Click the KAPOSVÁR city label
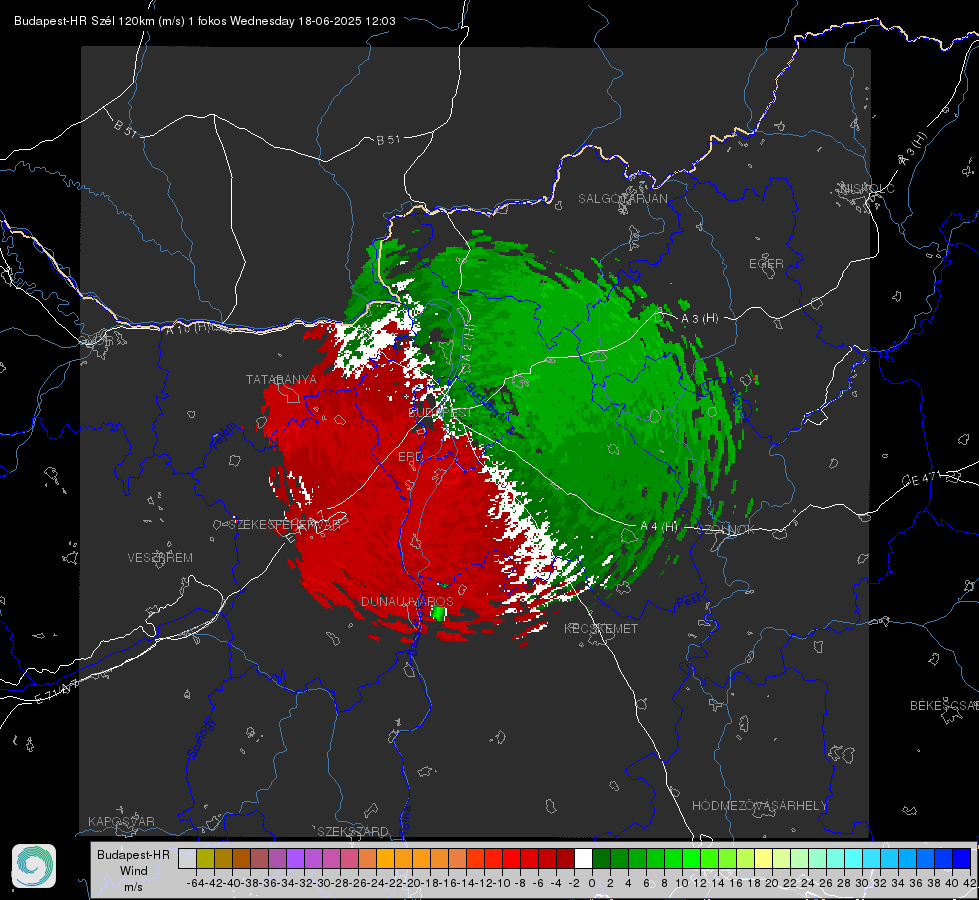979x900 pixels. click(121, 821)
